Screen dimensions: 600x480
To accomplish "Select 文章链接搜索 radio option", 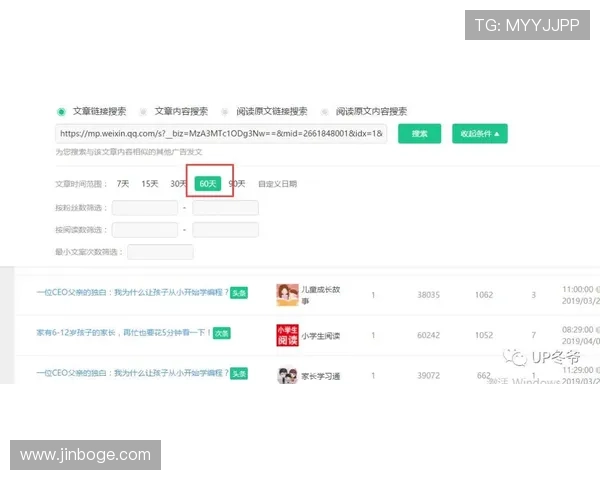I will (x=61, y=112).
